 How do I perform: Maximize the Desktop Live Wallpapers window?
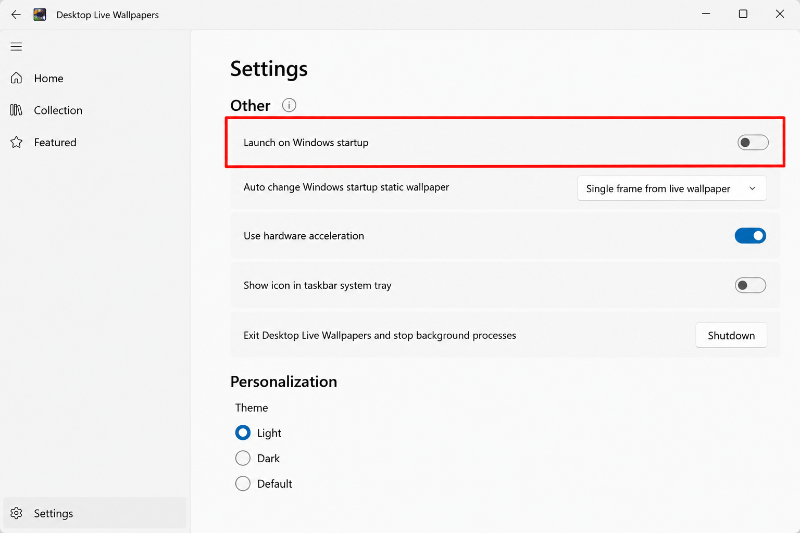coord(743,14)
